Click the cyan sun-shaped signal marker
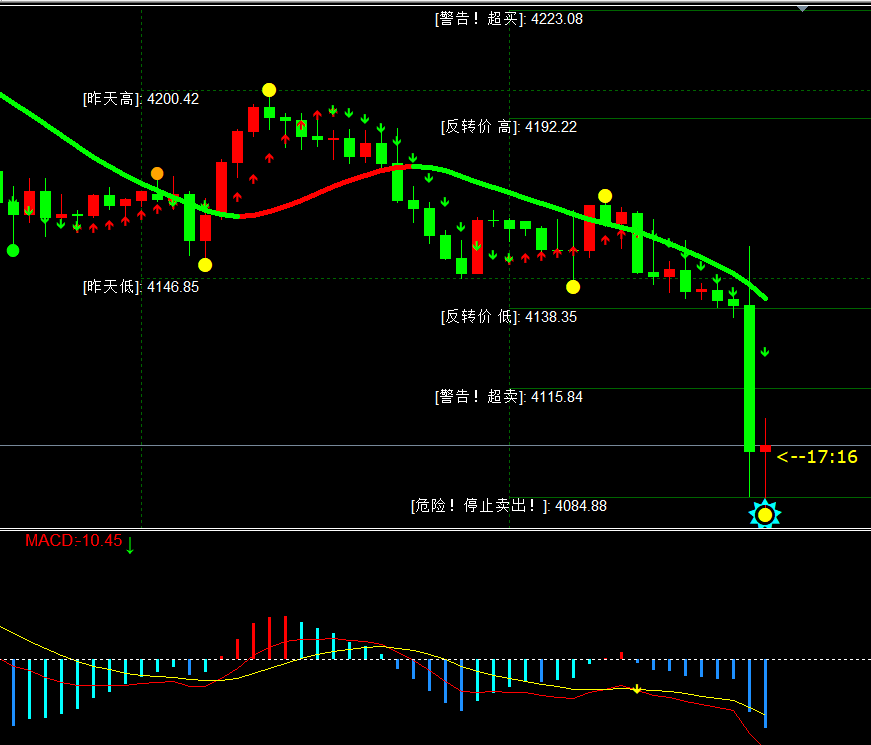 click(x=765, y=514)
